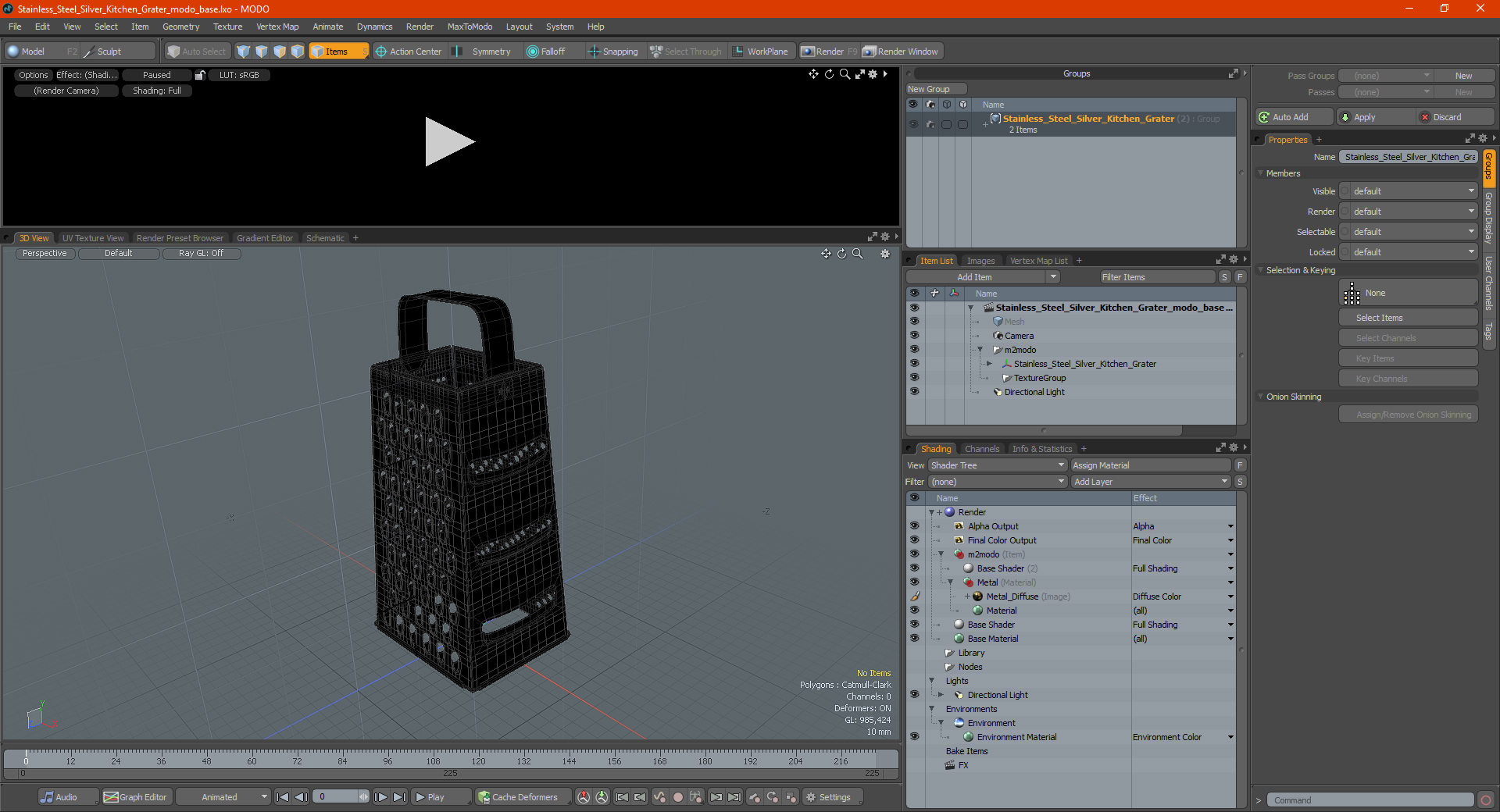Click the command history red circle icon
Image resolution: width=1500 pixels, height=812 pixels.
click(x=1486, y=800)
